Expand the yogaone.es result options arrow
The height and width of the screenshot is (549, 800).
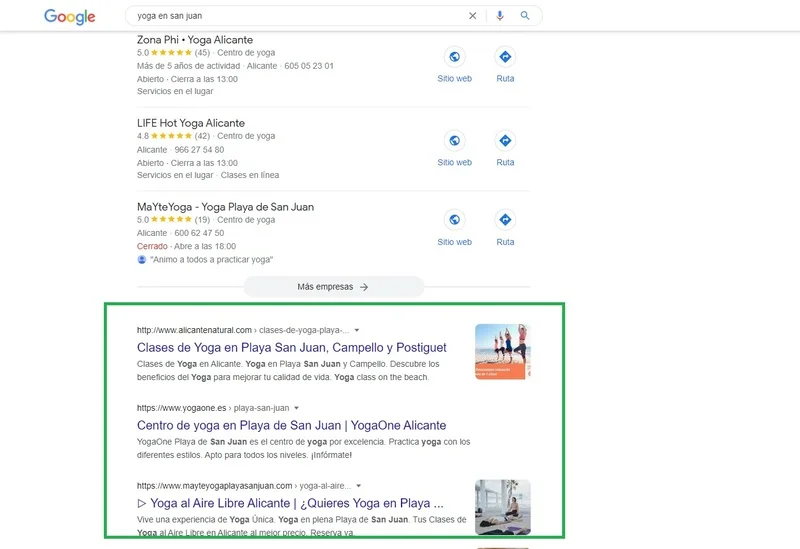pos(296,408)
